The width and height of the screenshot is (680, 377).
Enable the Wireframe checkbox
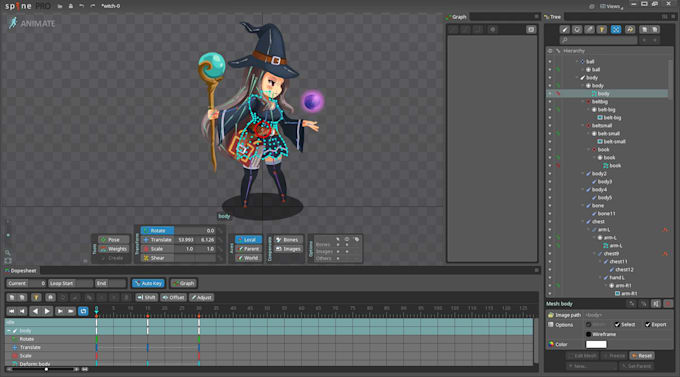588,334
